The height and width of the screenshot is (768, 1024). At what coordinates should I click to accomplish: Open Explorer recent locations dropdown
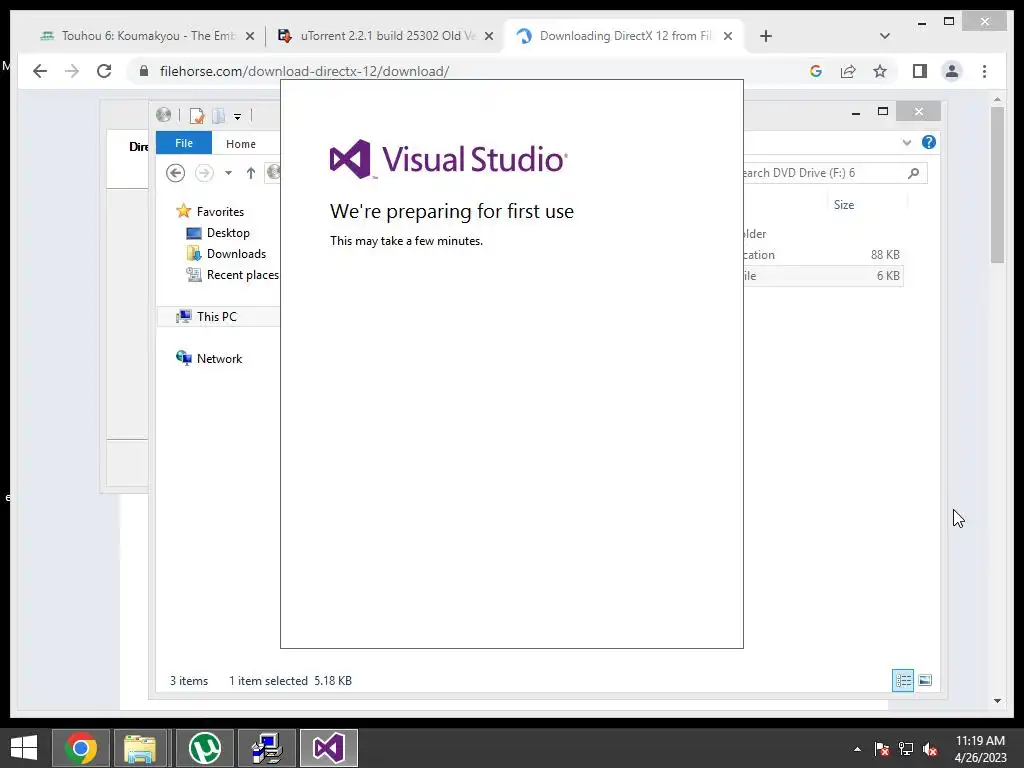228,173
